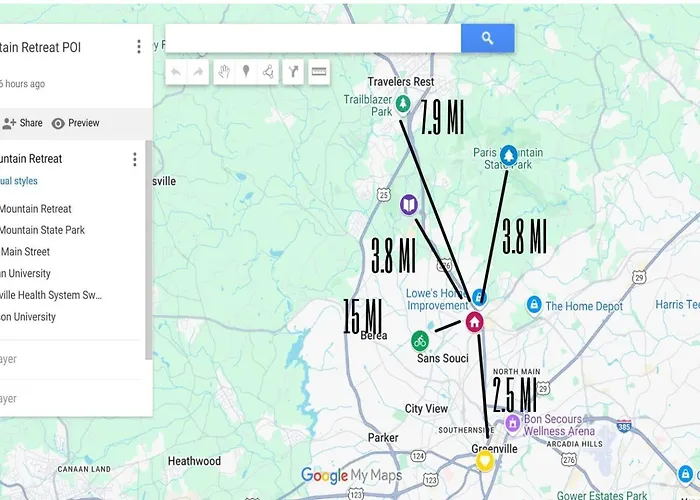
Task: Click the purple book marker on map
Action: [408, 205]
